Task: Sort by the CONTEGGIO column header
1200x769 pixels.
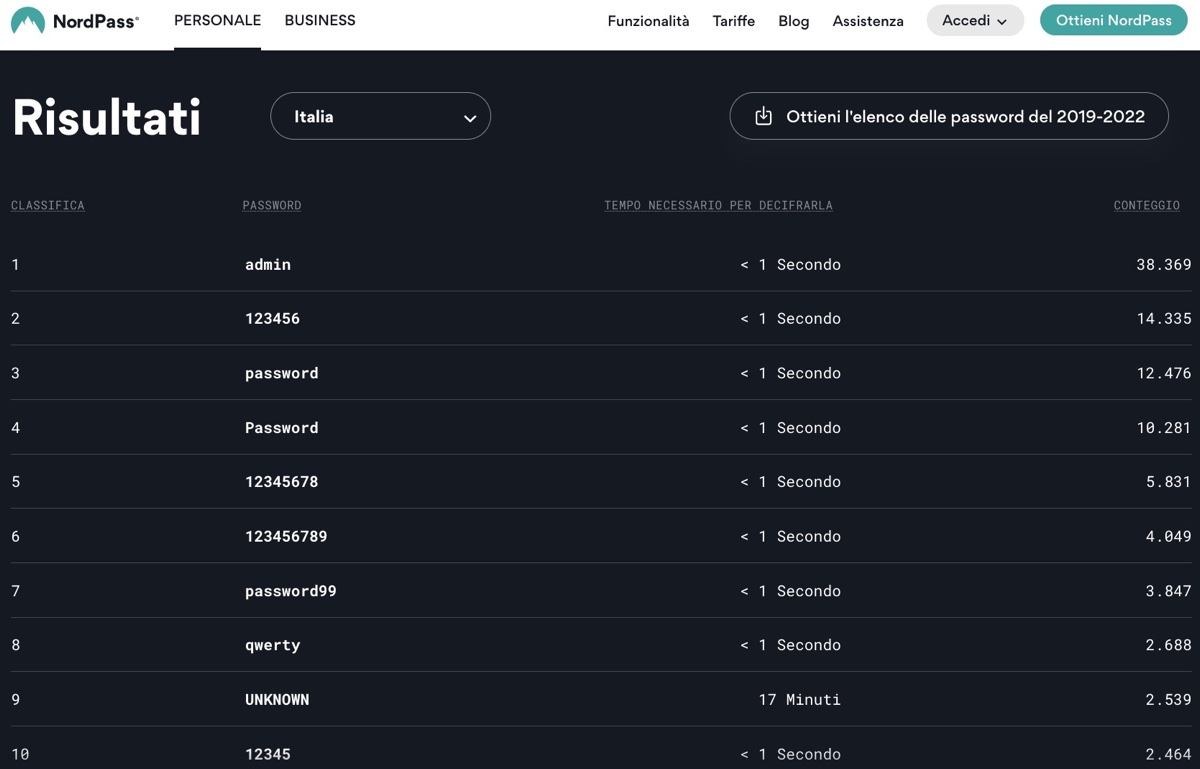Action: 1146,205
